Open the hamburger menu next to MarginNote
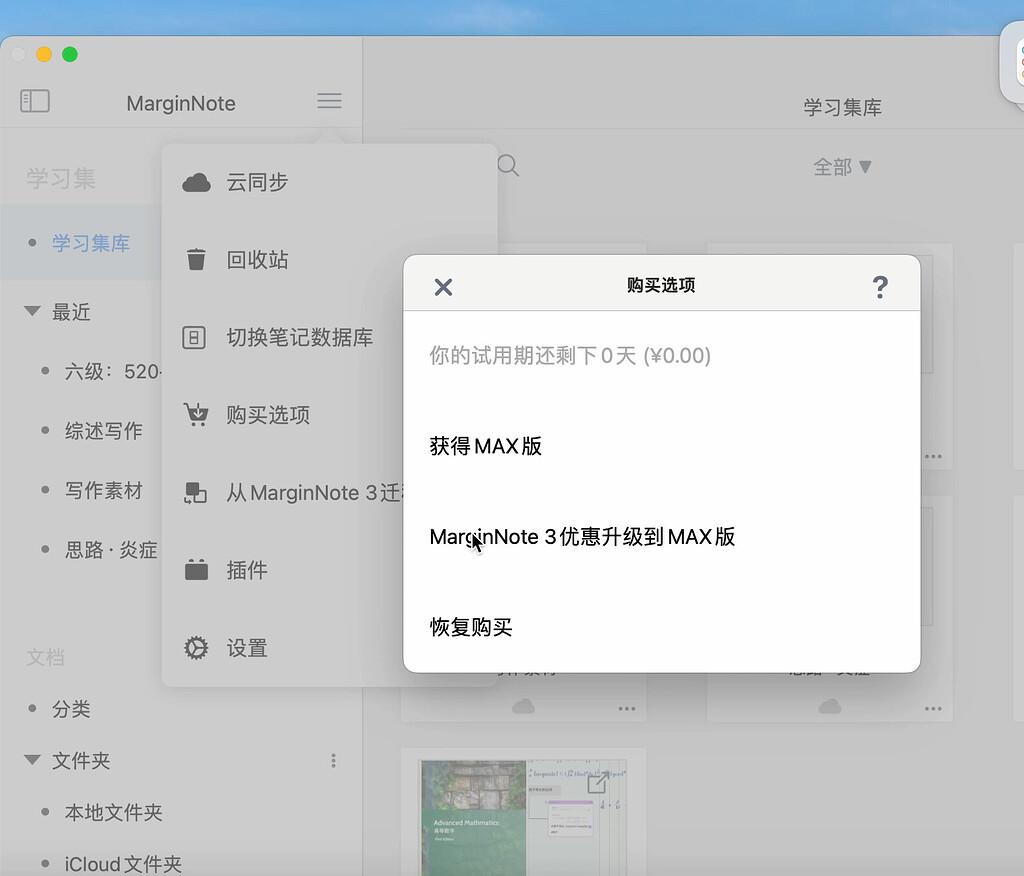1024x876 pixels. (329, 100)
